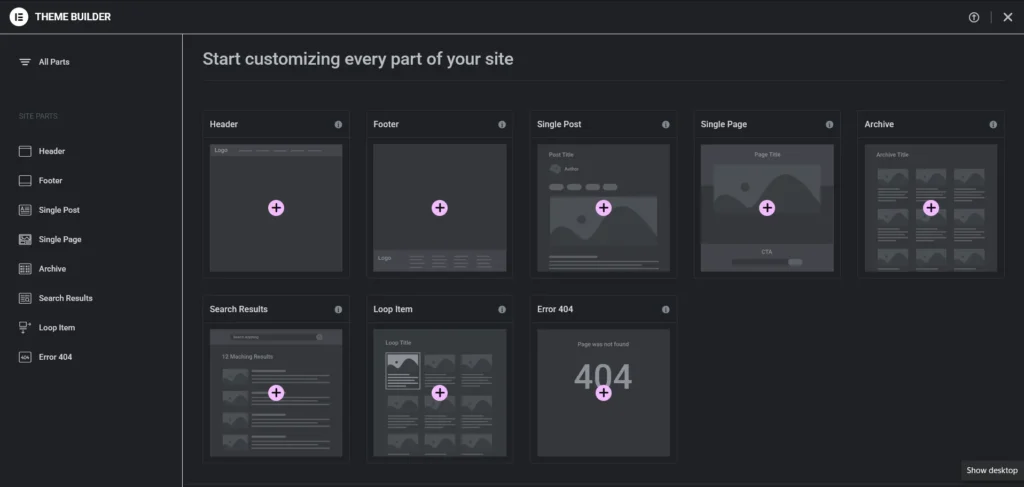The width and height of the screenshot is (1024, 487).
Task: Show info for the Single Page card
Action: pos(829,125)
